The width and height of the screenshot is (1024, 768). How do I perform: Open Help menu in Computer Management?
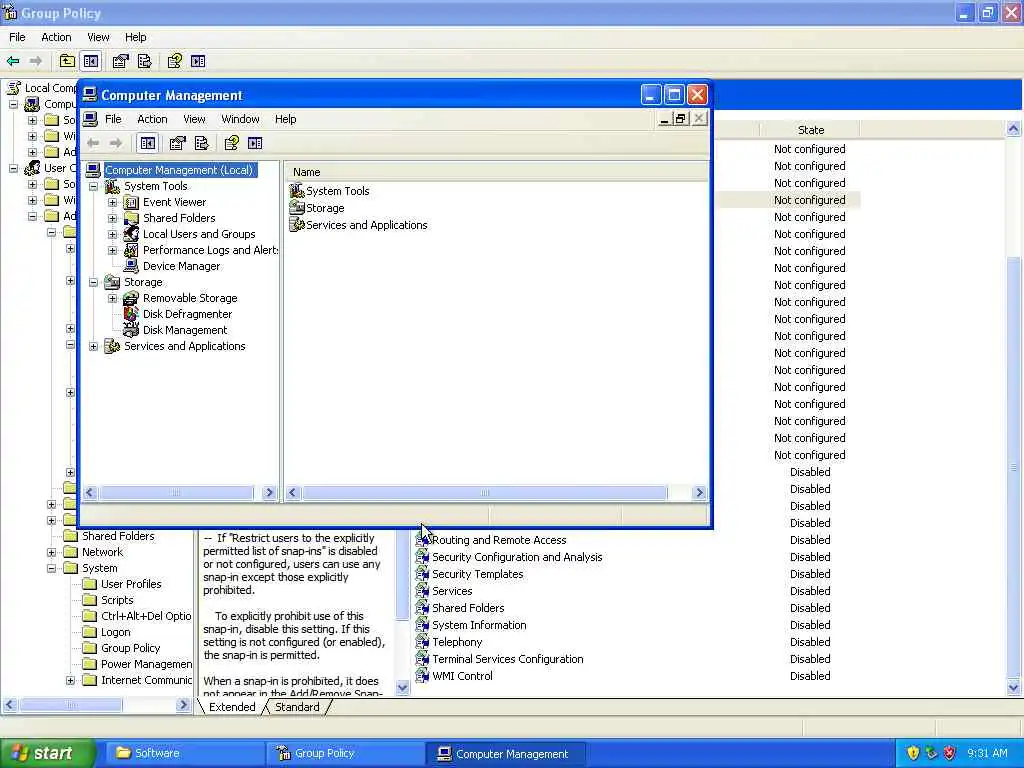[x=285, y=119]
